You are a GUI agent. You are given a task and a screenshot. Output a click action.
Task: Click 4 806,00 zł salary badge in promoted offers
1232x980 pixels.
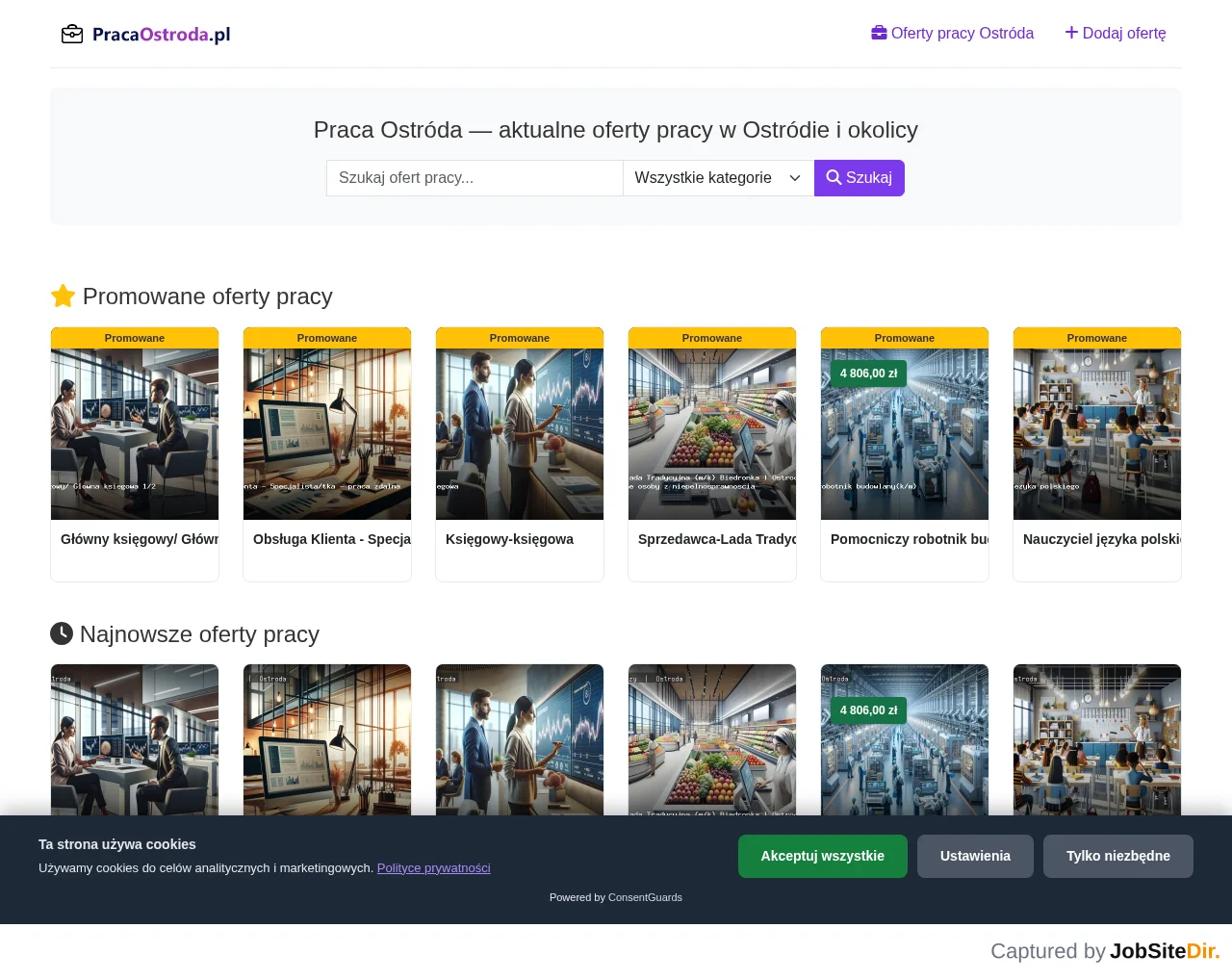(x=868, y=374)
